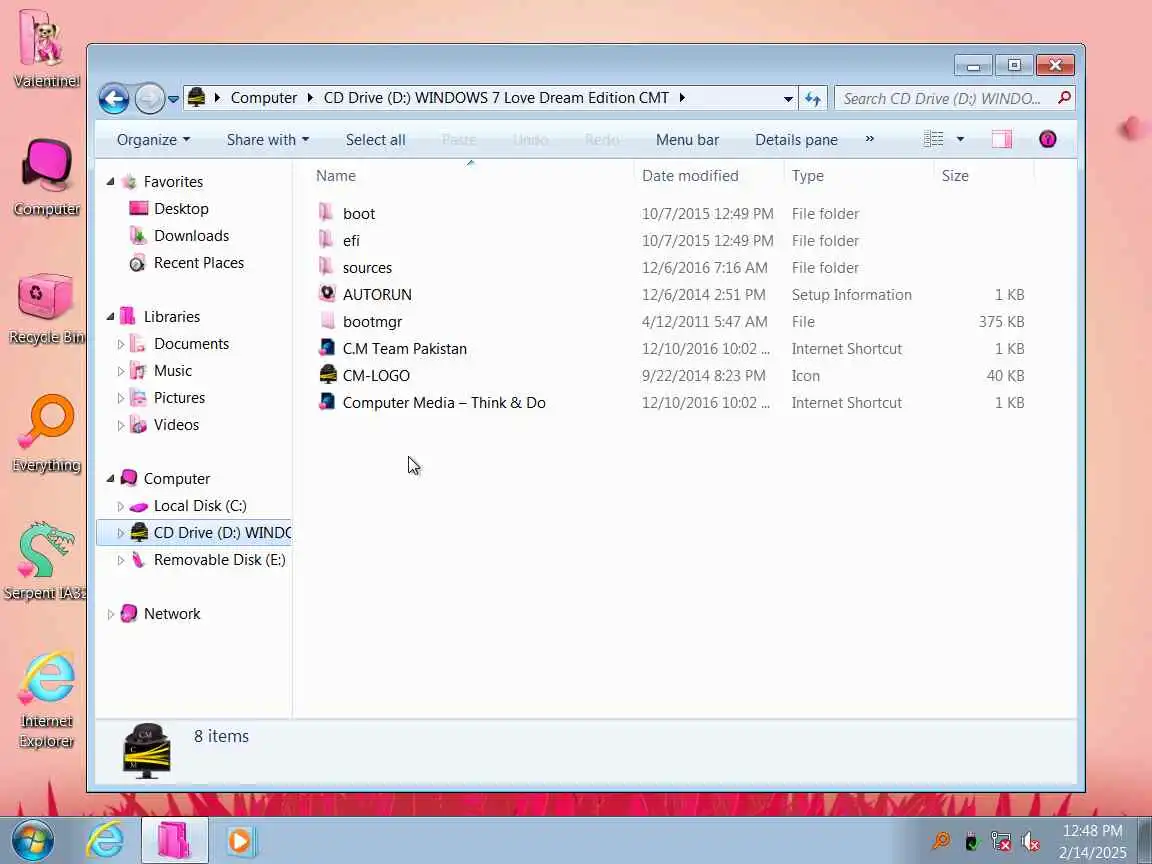The height and width of the screenshot is (864, 1152).
Task: Collapse the Libraries group
Action: pyautogui.click(x=110, y=317)
